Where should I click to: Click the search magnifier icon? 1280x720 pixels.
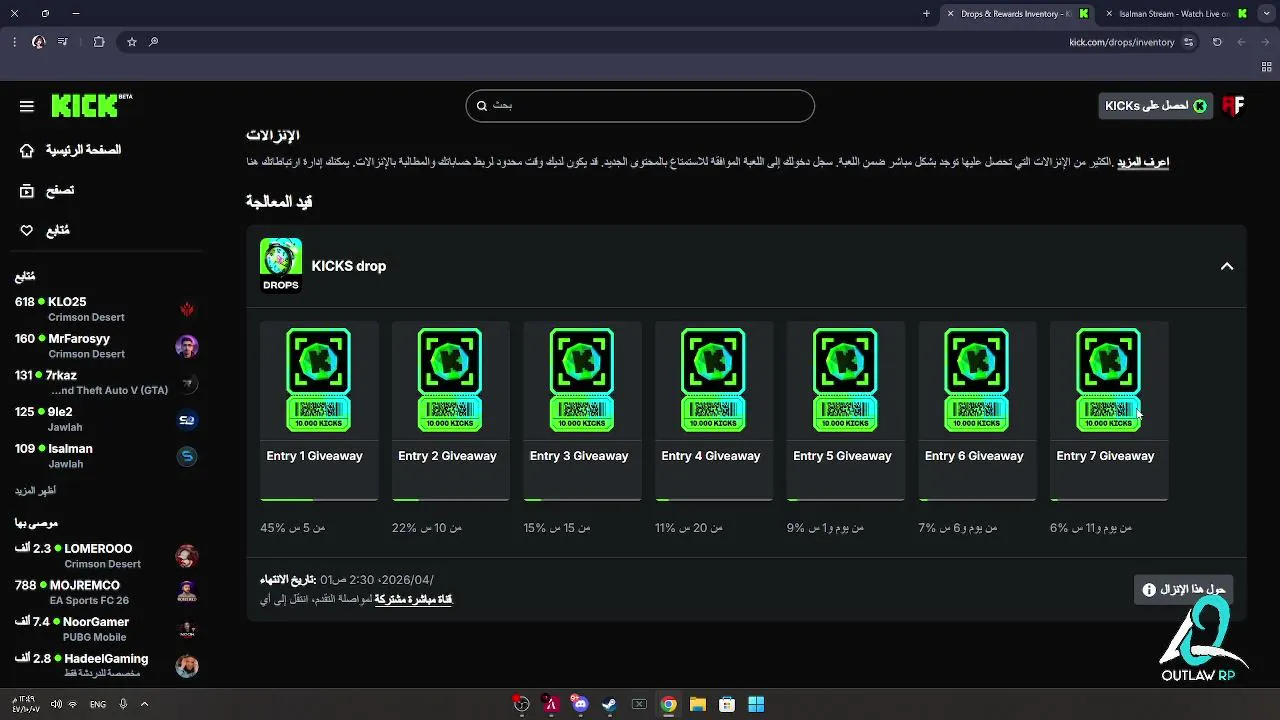[482, 106]
